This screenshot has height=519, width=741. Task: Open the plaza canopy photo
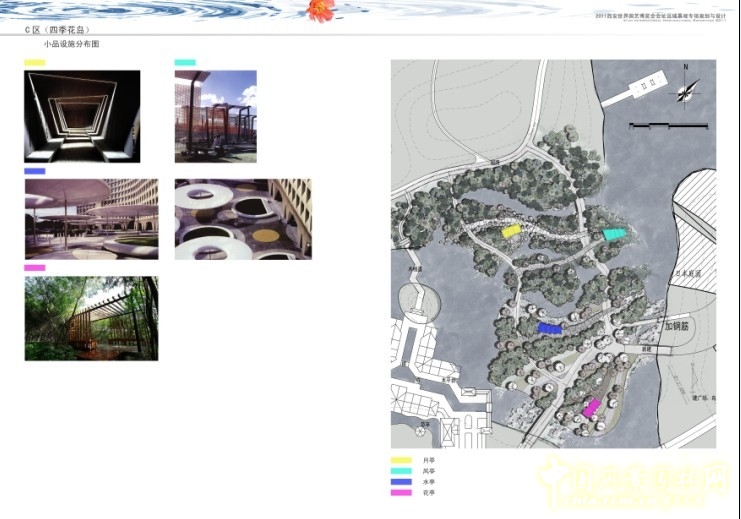point(91,219)
